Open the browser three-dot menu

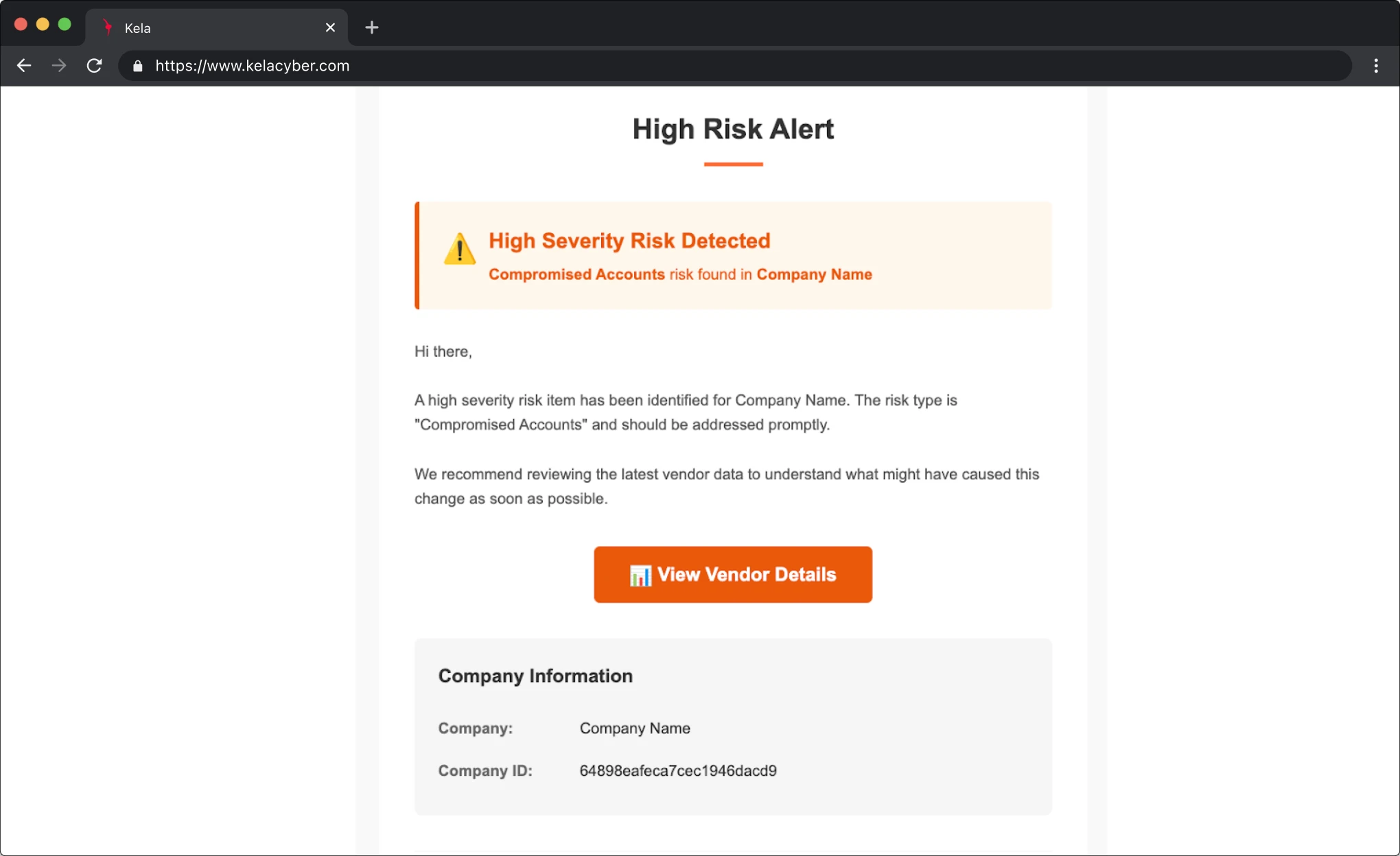click(x=1376, y=66)
